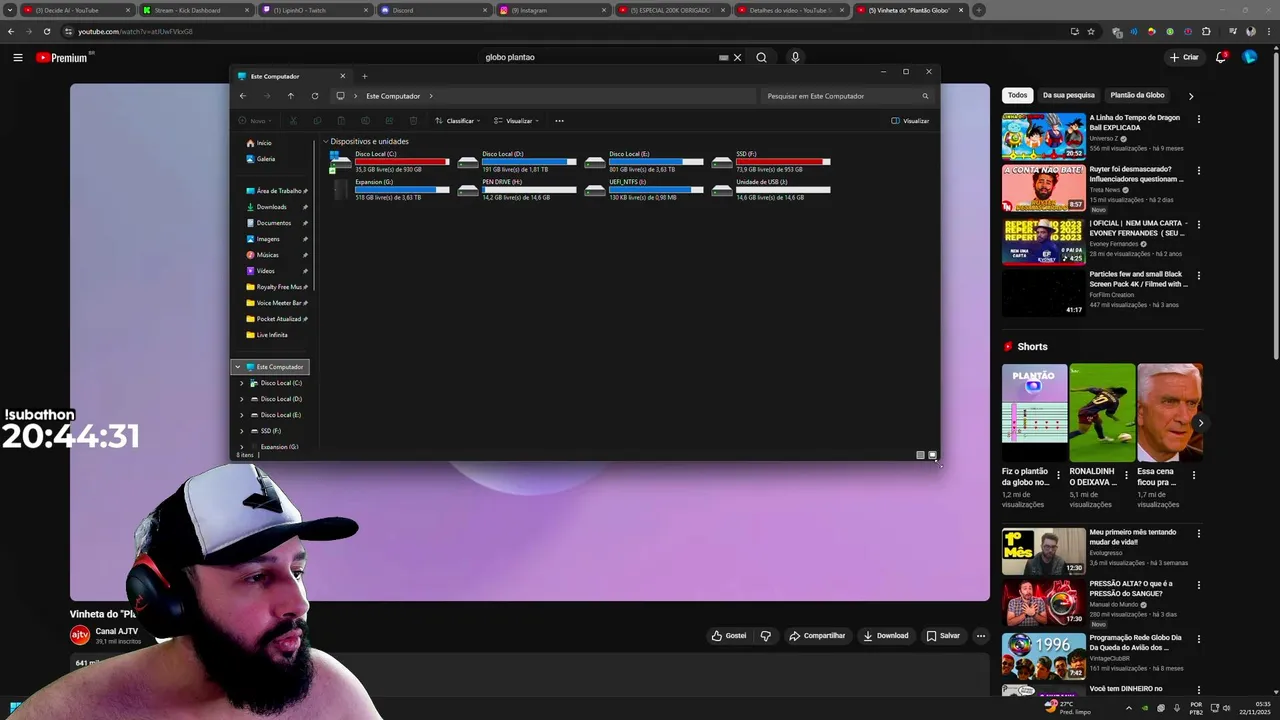
Task: Refresh the File Explorer view
Action: [x=314, y=96]
